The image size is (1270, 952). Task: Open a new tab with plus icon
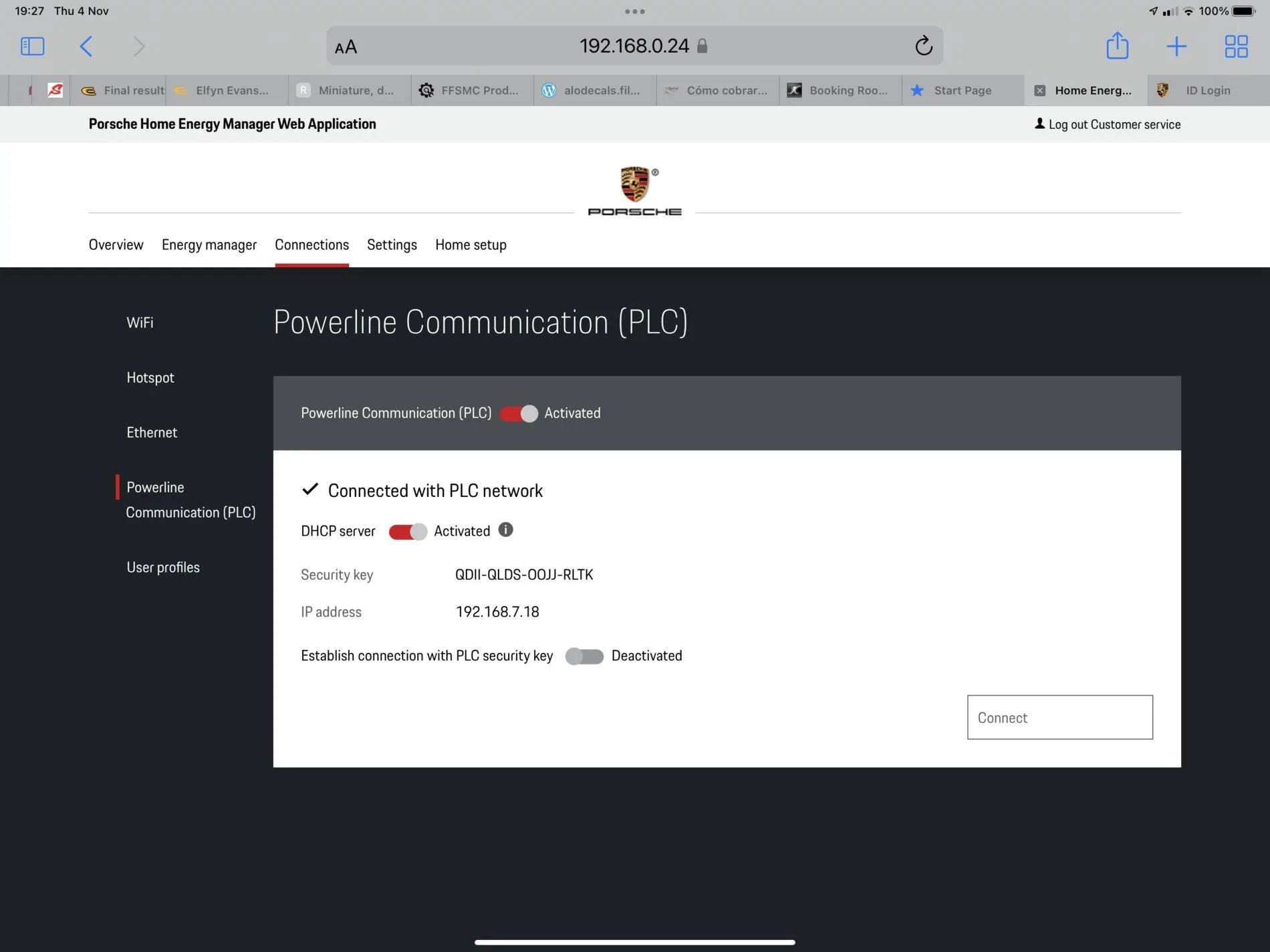[1176, 46]
